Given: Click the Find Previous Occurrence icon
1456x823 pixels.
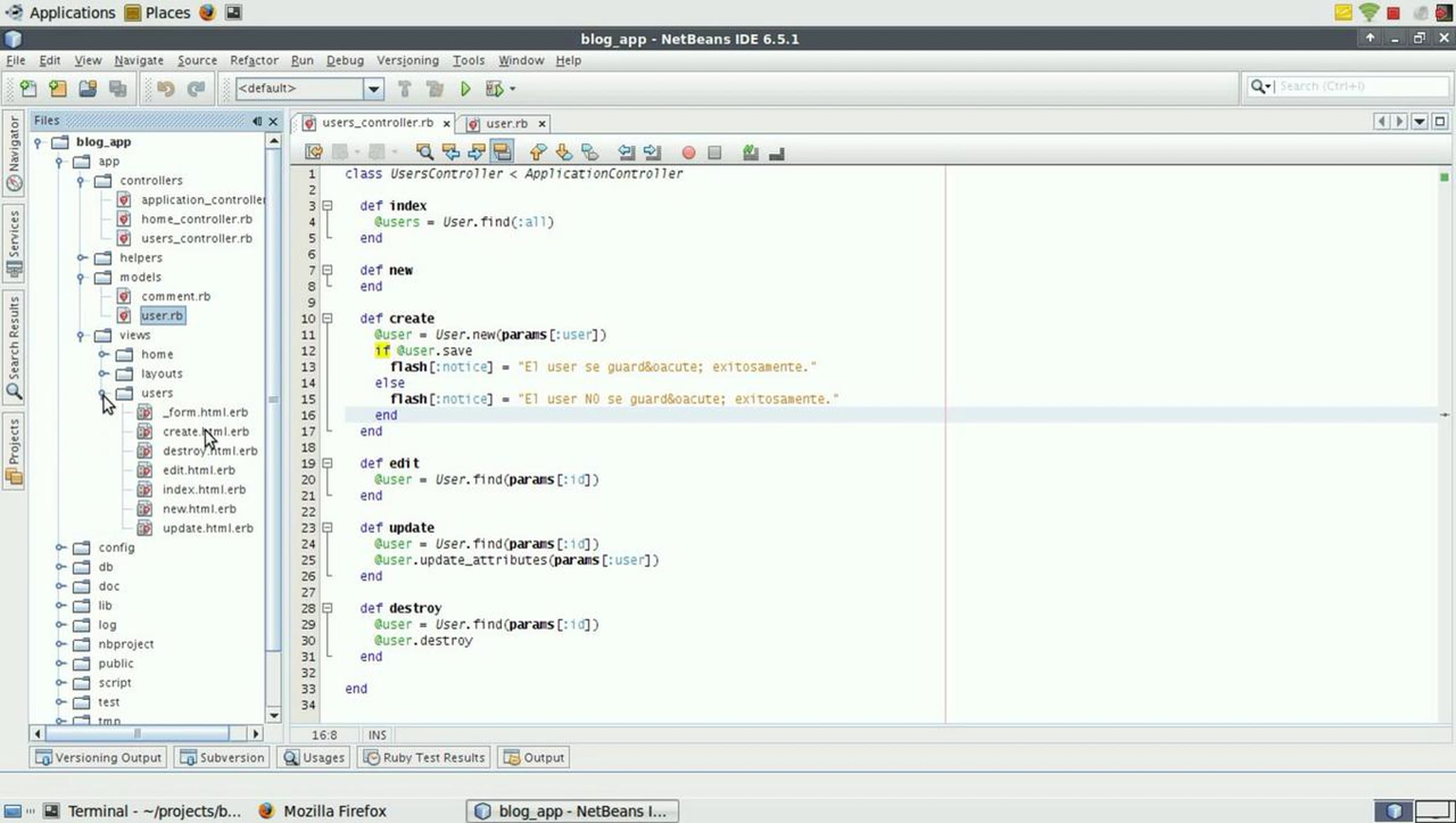Looking at the screenshot, I should (450, 152).
